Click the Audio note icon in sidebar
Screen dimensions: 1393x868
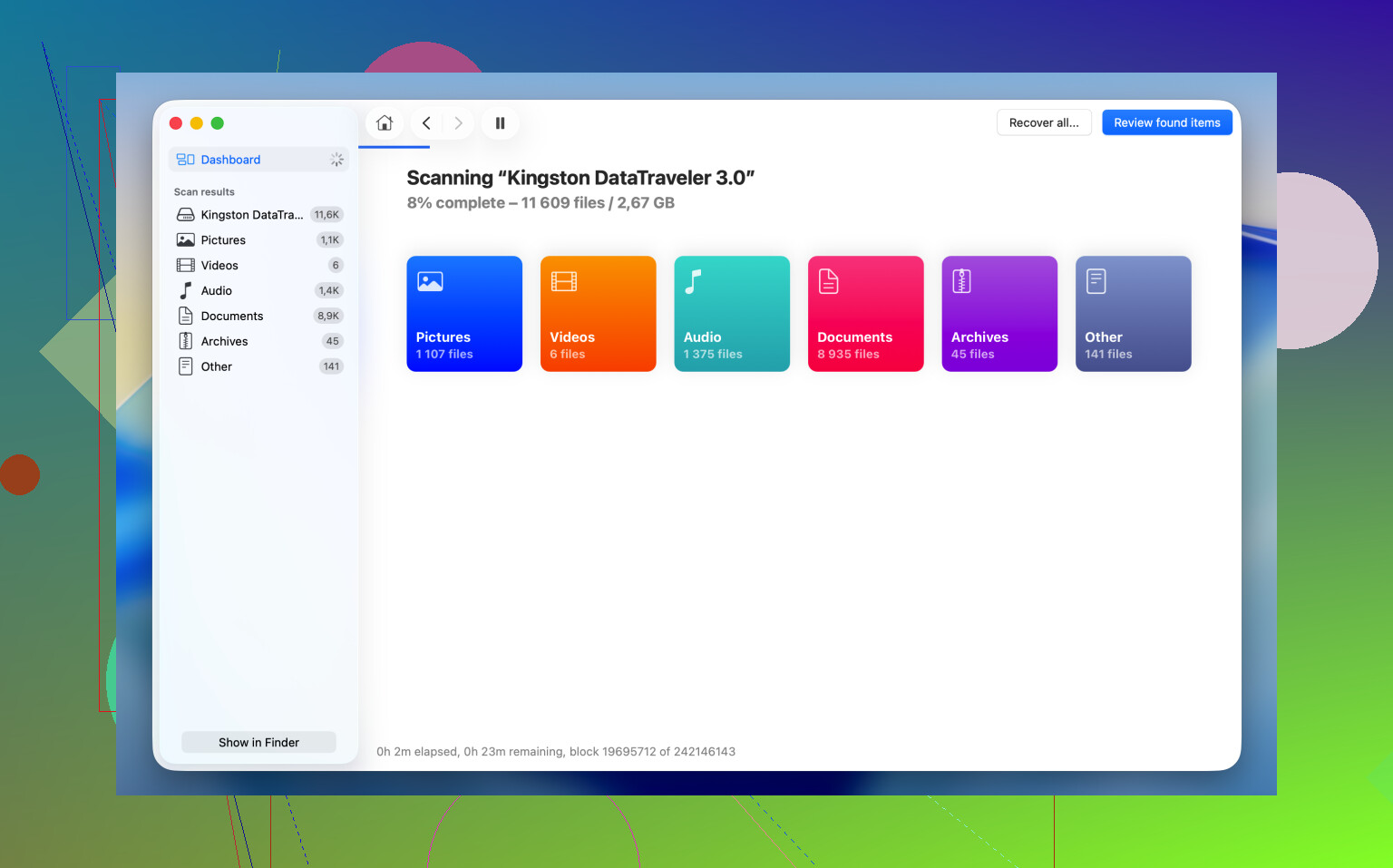tap(185, 290)
